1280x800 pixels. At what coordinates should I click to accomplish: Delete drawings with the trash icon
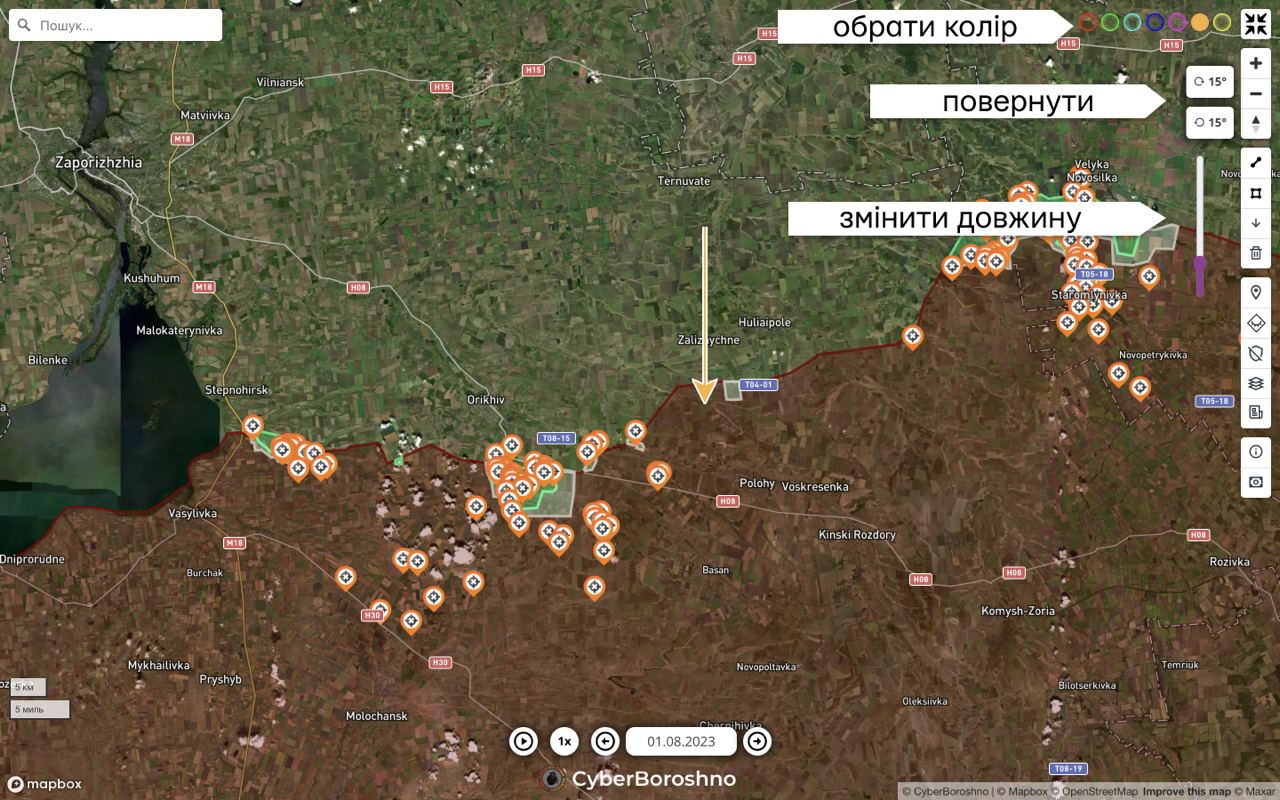coord(1256,253)
